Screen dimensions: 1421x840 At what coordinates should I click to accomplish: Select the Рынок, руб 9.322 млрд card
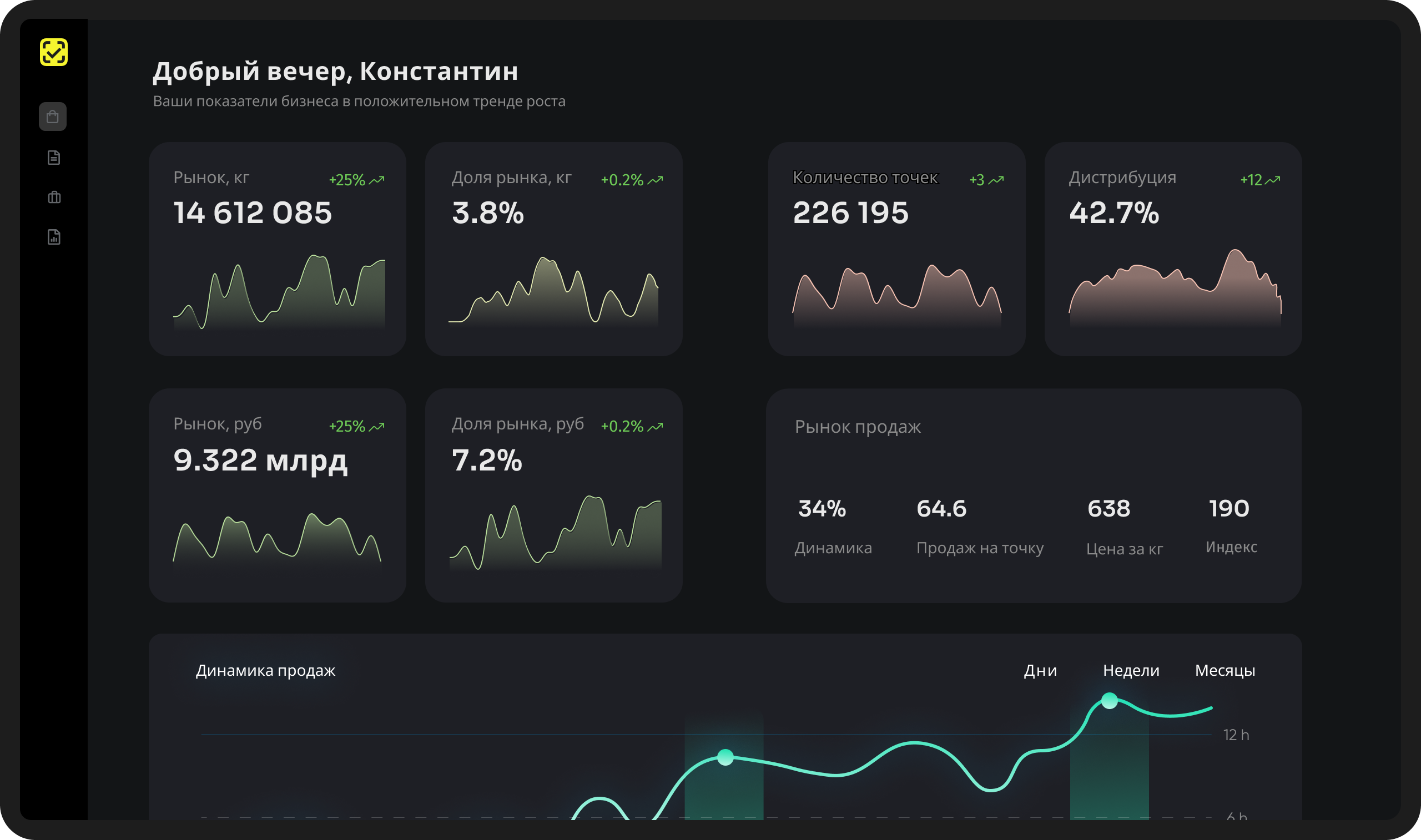(278, 495)
